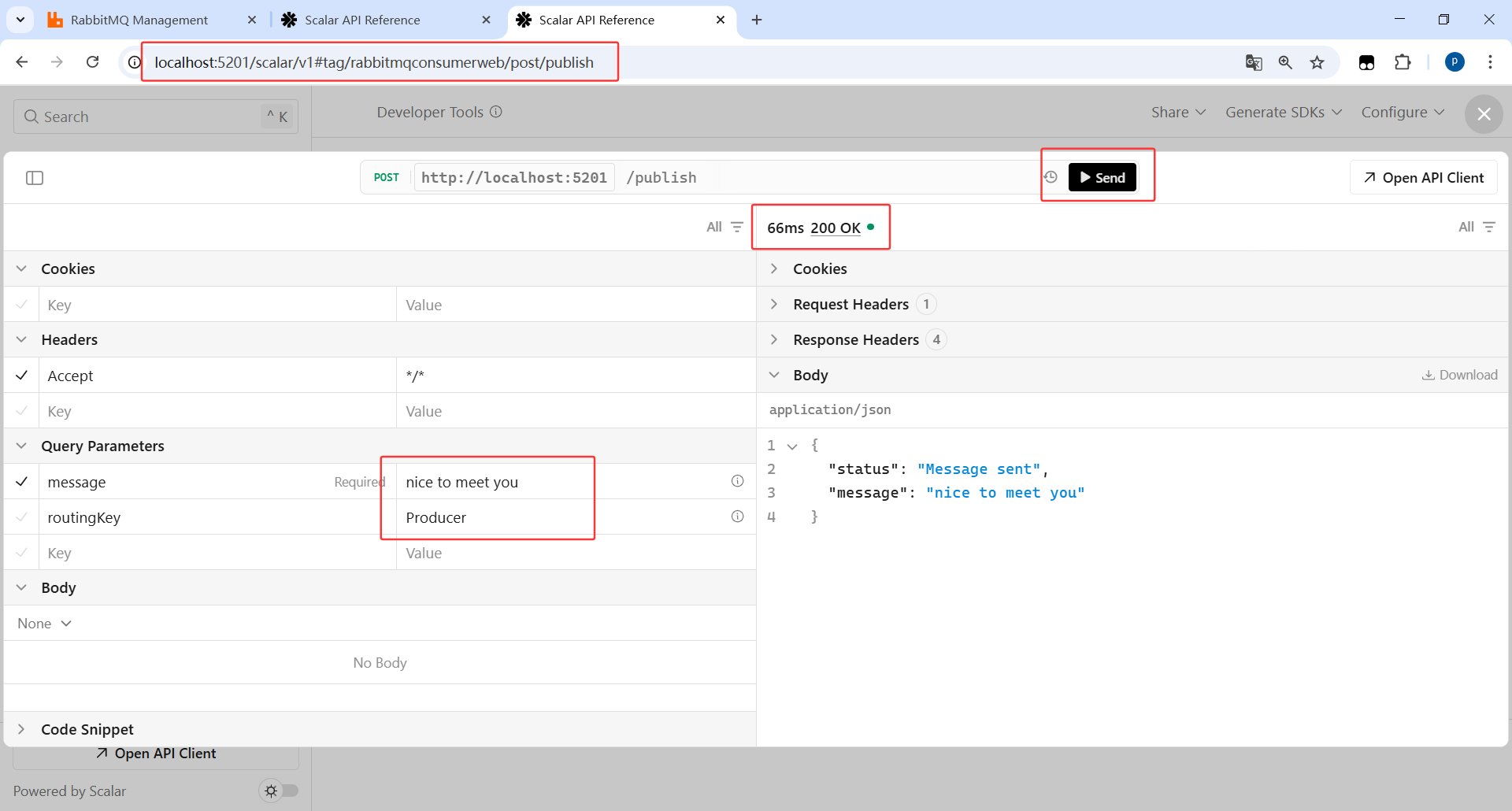Close the first Scalar API Reference tab

487,20
